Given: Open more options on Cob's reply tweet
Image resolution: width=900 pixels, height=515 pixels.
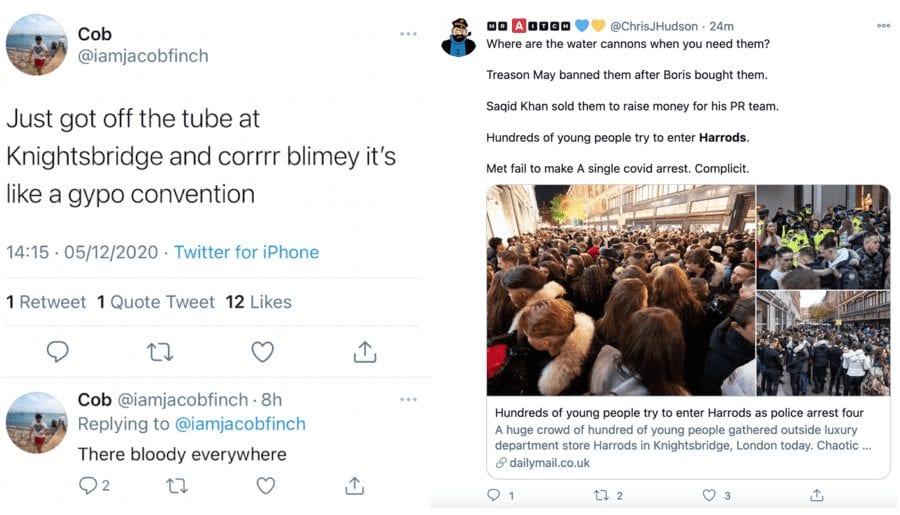Looking at the screenshot, I should tap(408, 400).
